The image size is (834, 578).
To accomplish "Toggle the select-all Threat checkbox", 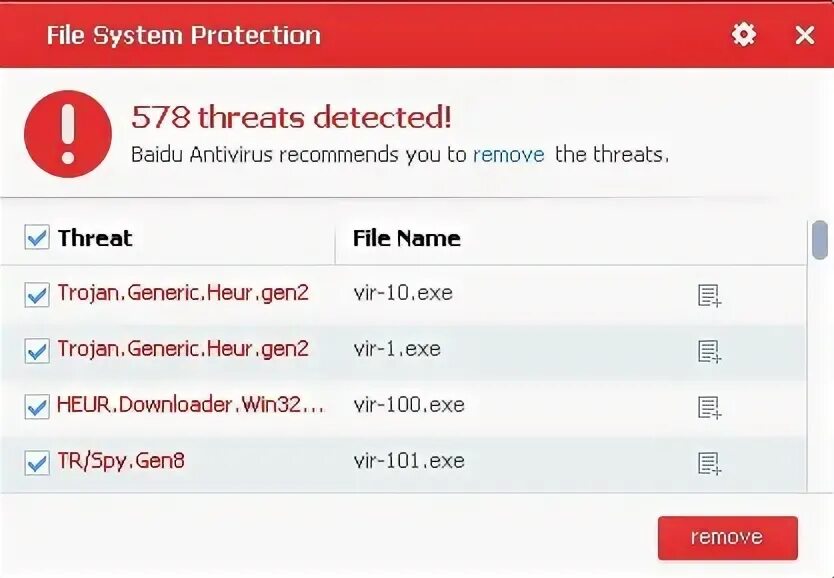I will tap(37, 238).
